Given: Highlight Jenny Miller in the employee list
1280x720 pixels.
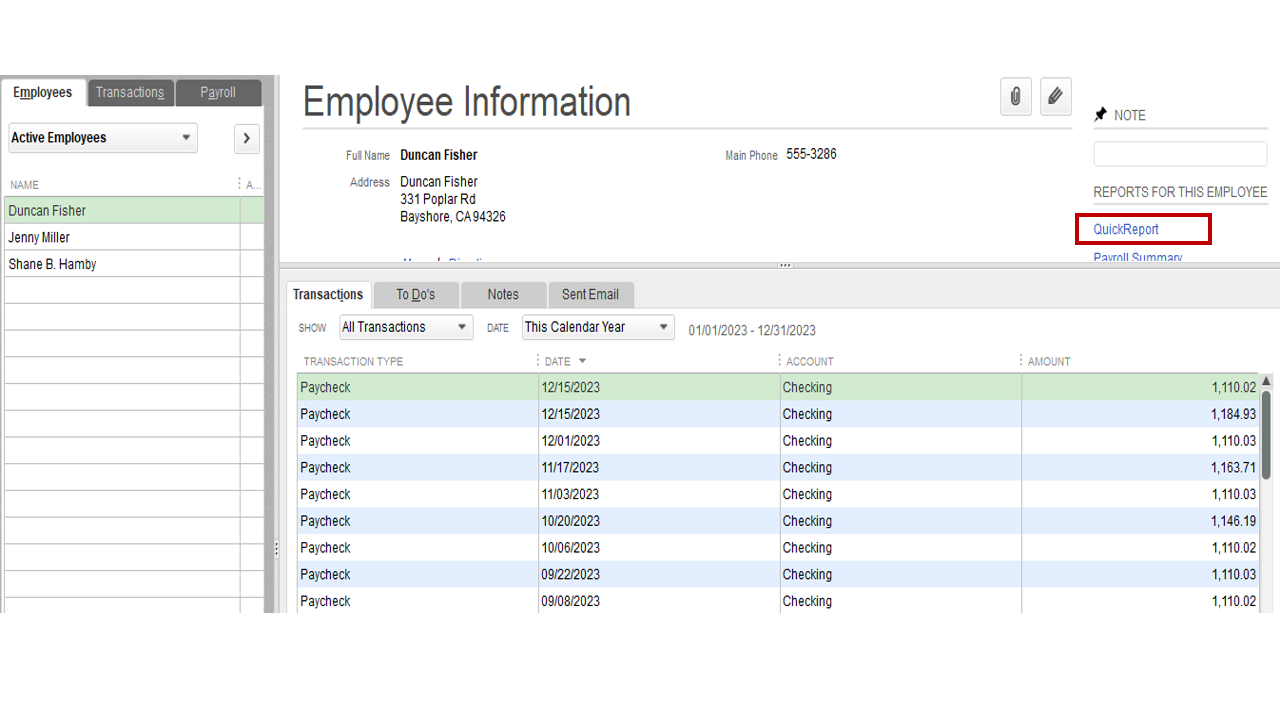Looking at the screenshot, I should (38, 237).
